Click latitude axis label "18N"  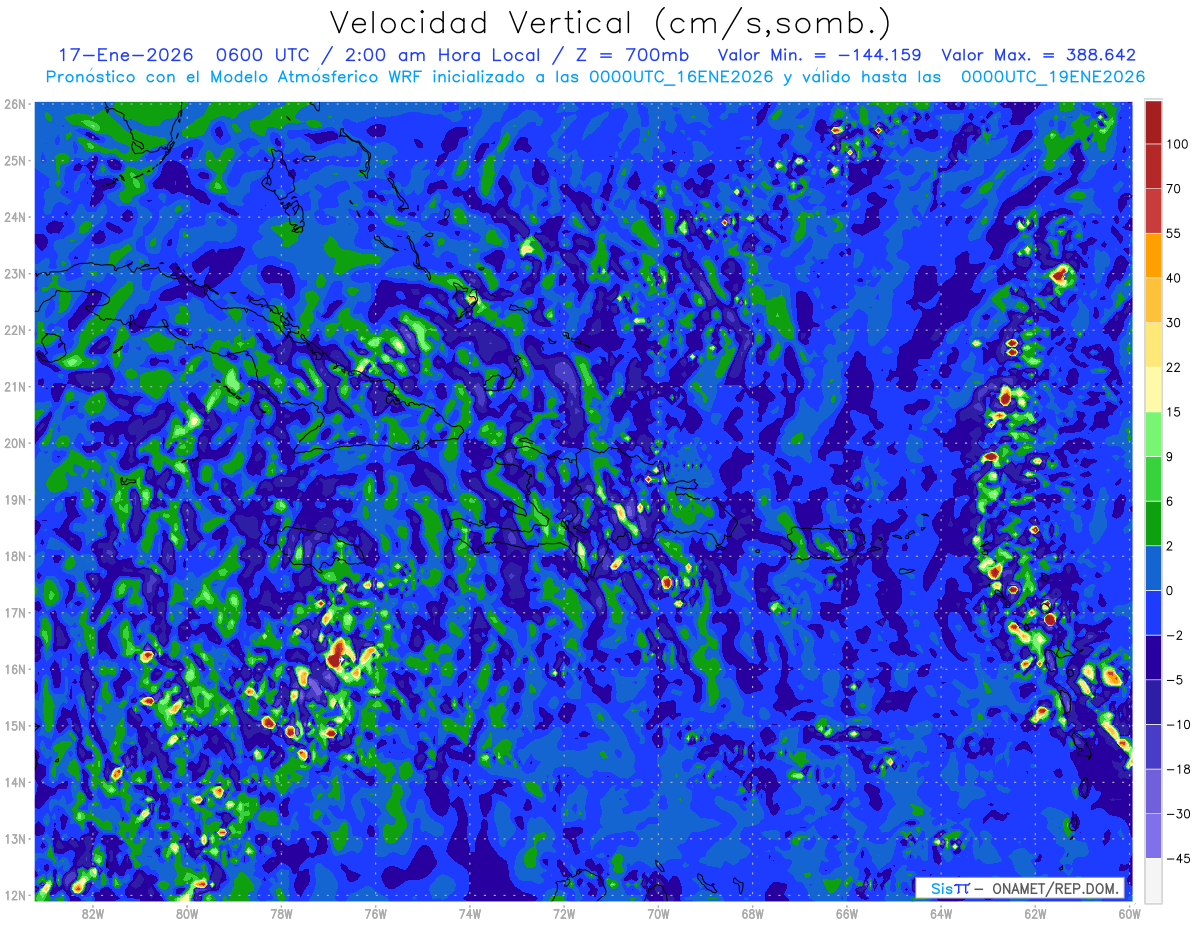(x=15, y=556)
